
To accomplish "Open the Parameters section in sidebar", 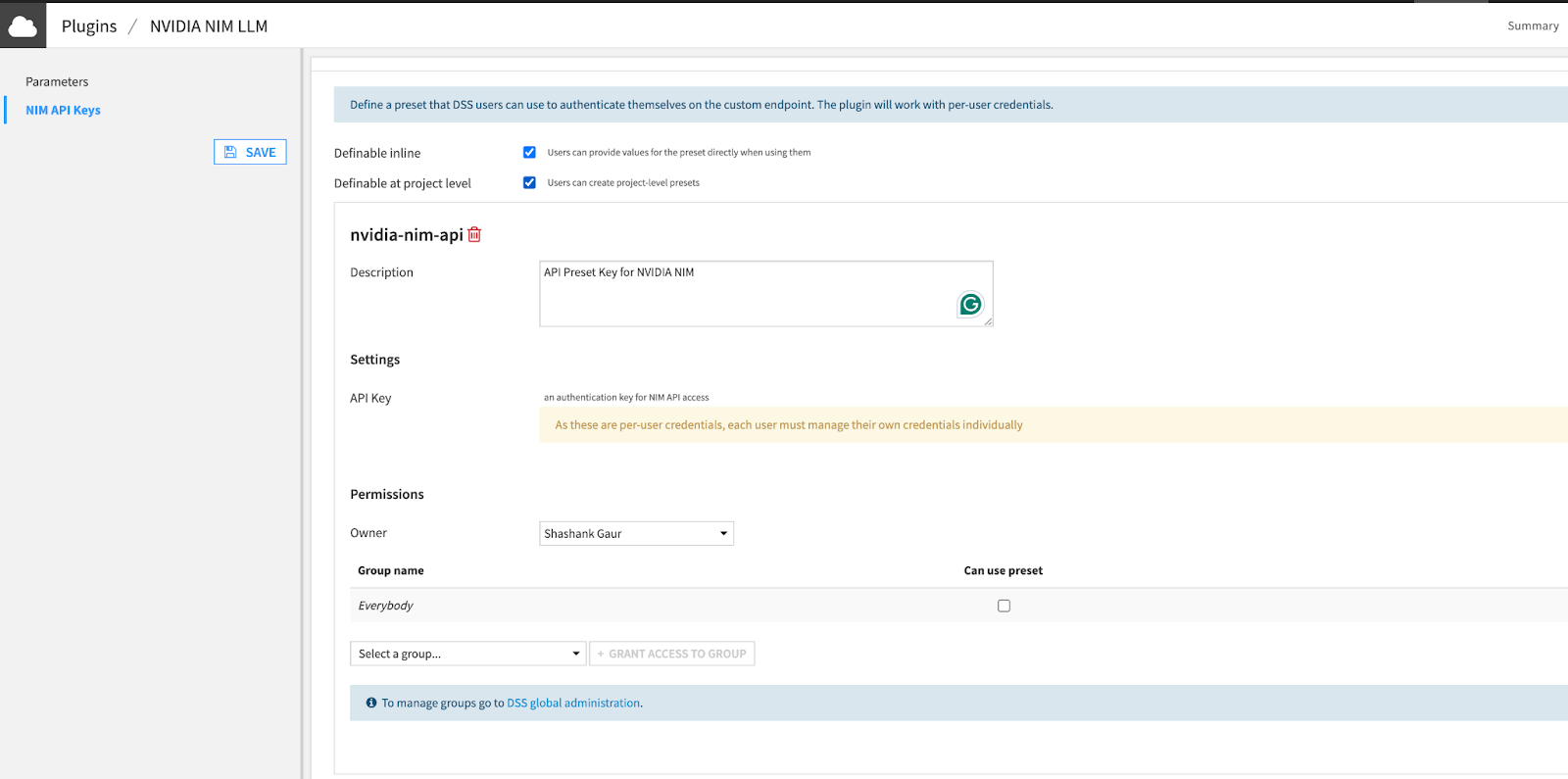I will tap(57, 81).
